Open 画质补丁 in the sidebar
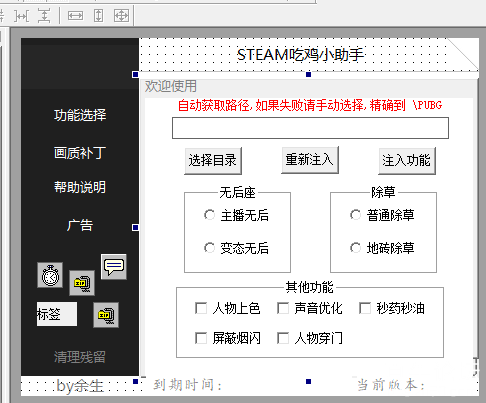 click(80, 153)
